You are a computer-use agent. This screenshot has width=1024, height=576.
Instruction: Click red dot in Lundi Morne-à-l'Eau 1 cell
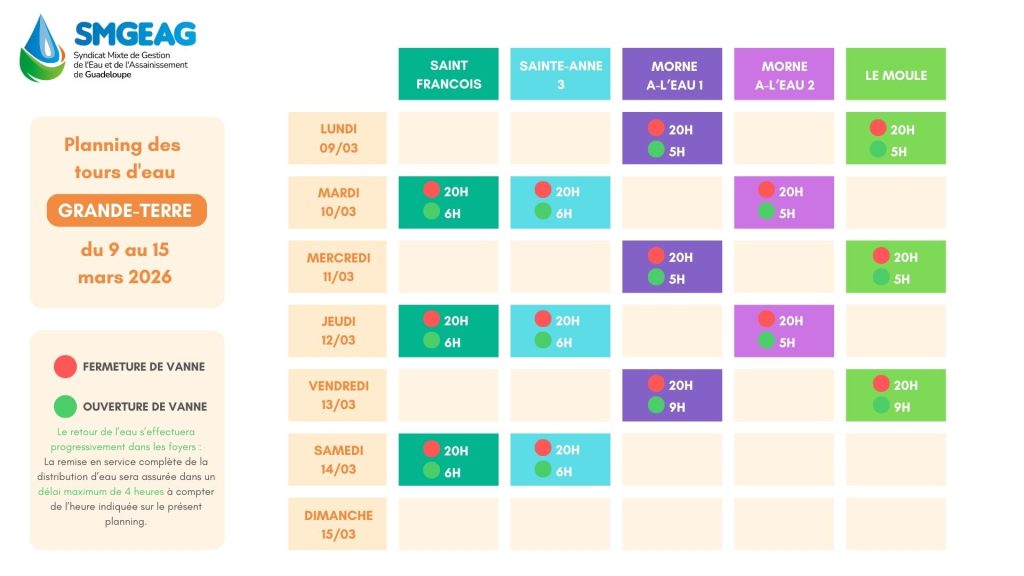(x=656, y=128)
